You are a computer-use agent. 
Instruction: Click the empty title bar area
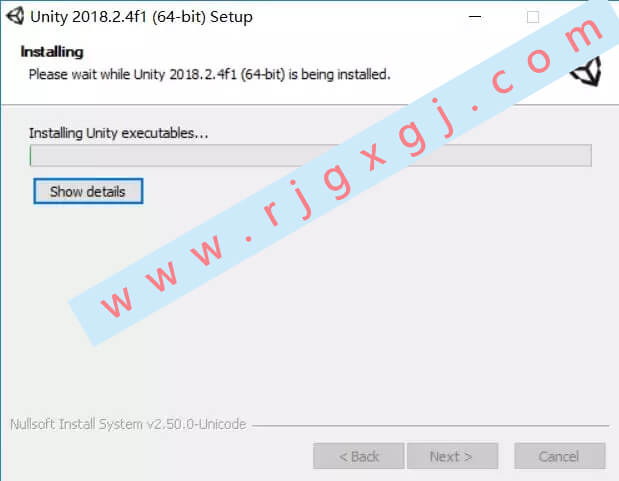(355, 17)
